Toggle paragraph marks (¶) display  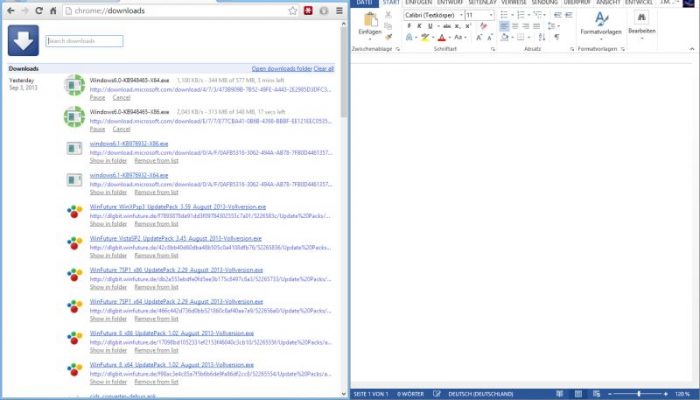[557, 38]
